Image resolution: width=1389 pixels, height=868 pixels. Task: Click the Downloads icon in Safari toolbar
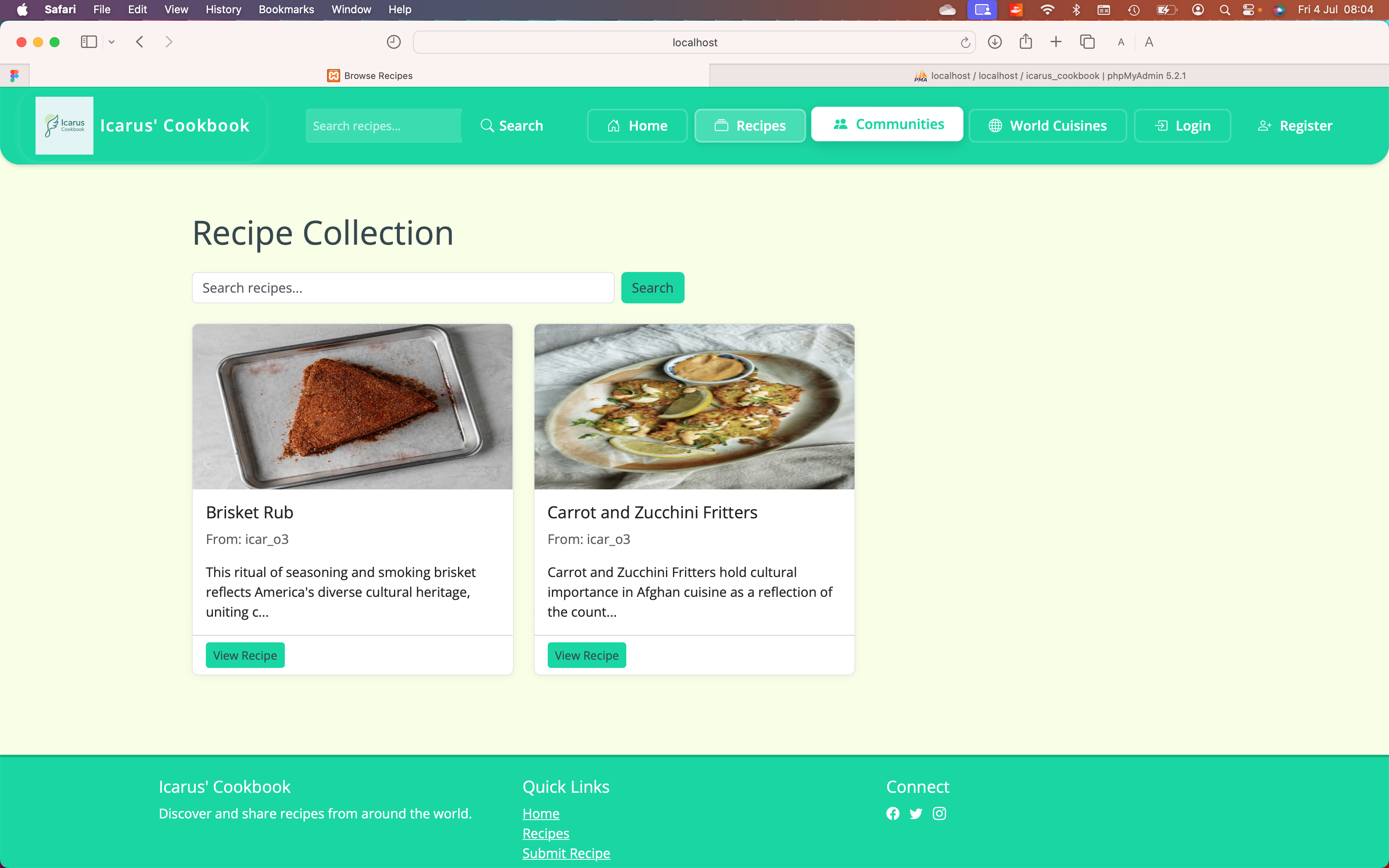pyautogui.click(x=995, y=41)
